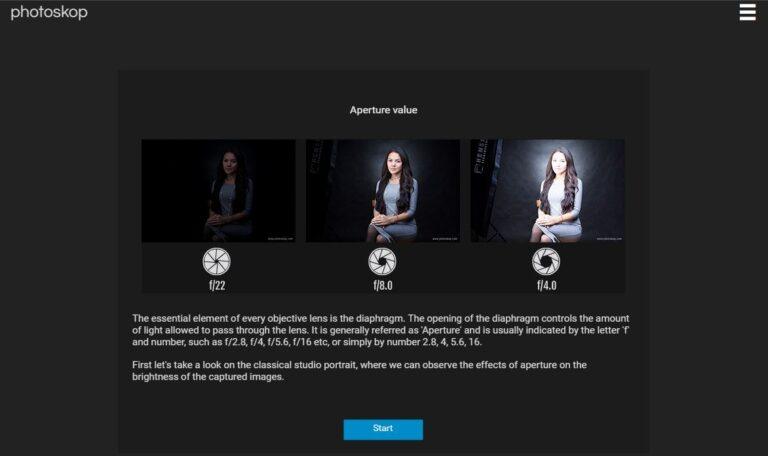Click the photoskop logo

pyautogui.click(x=49, y=12)
